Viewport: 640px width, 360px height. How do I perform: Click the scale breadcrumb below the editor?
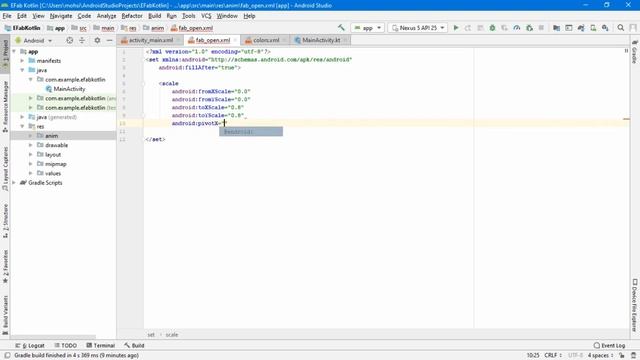(172, 335)
